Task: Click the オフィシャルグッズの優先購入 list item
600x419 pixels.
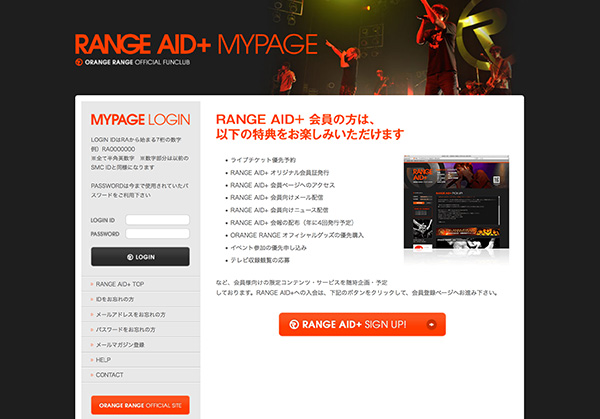Action: coord(297,235)
